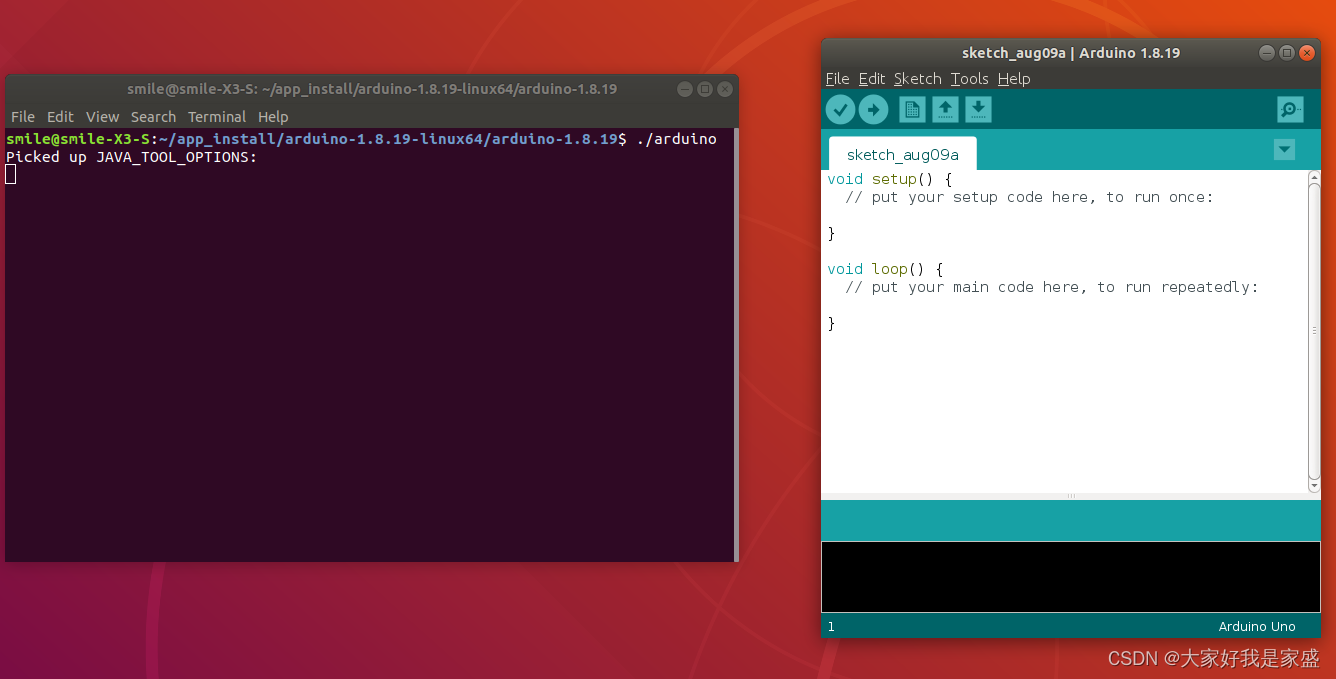The height and width of the screenshot is (679, 1336).
Task: Click the Upload arrow button in Arduino
Action: (873, 109)
